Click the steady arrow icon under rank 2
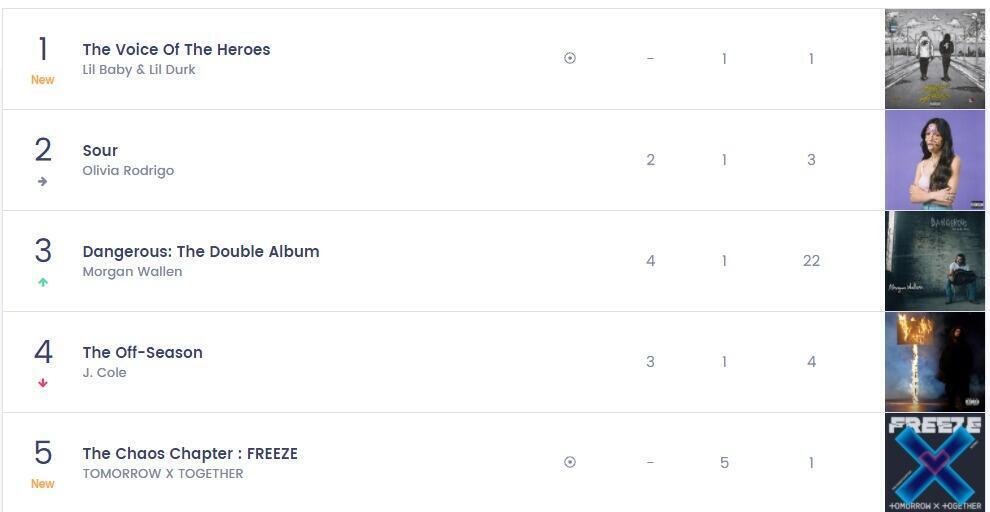This screenshot has width=990, height=512. (42, 181)
